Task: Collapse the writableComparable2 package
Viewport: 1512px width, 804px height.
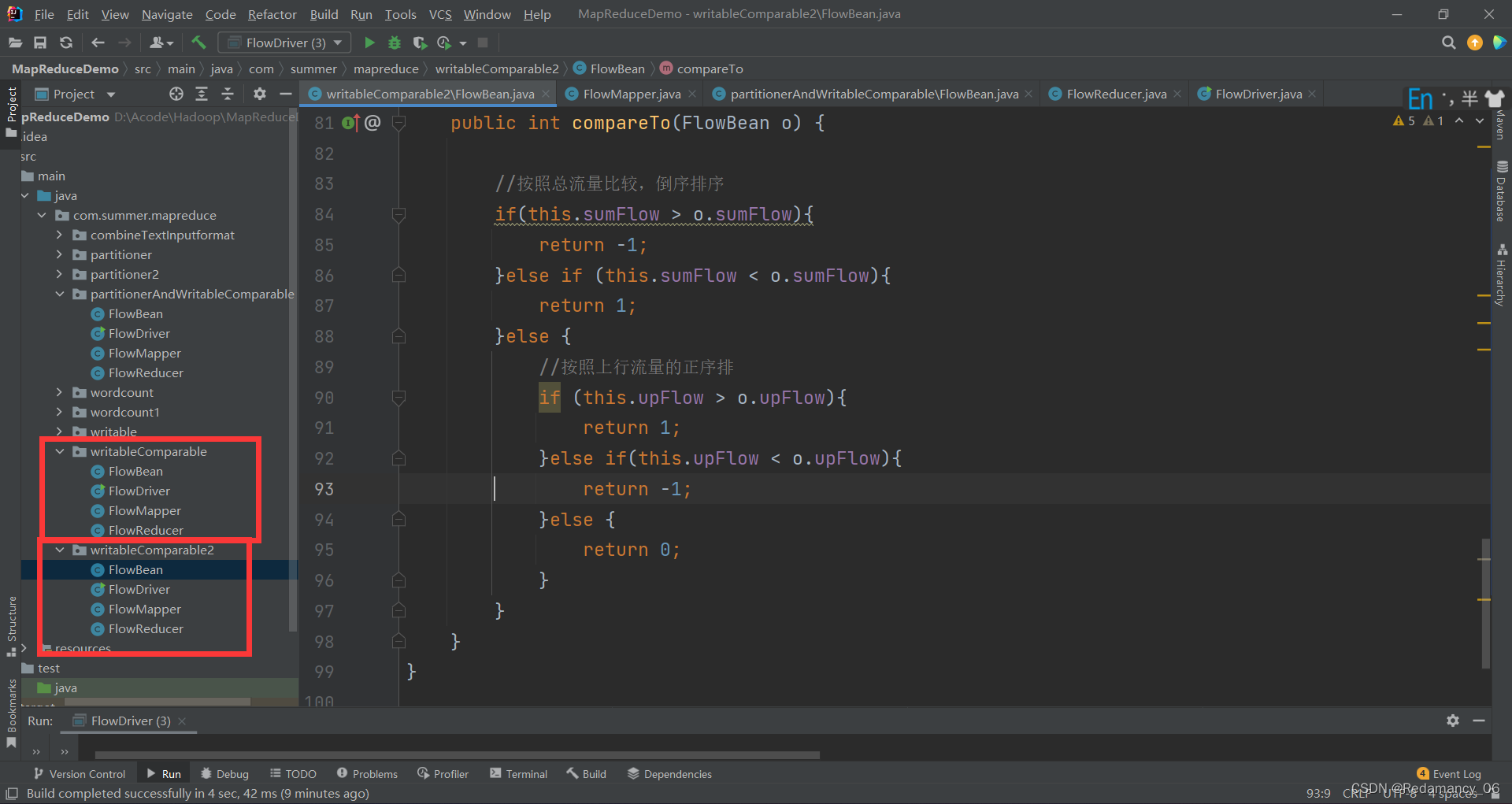Action: point(59,550)
